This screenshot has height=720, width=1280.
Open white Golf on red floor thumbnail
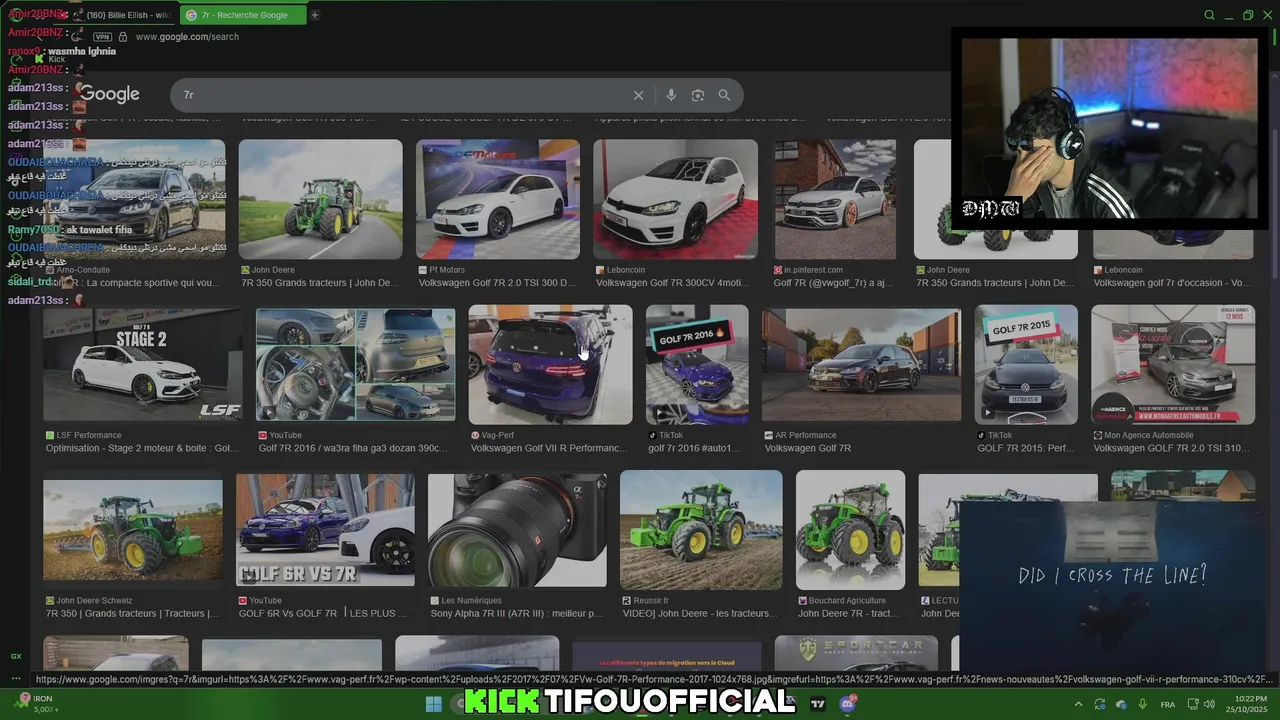coord(675,199)
